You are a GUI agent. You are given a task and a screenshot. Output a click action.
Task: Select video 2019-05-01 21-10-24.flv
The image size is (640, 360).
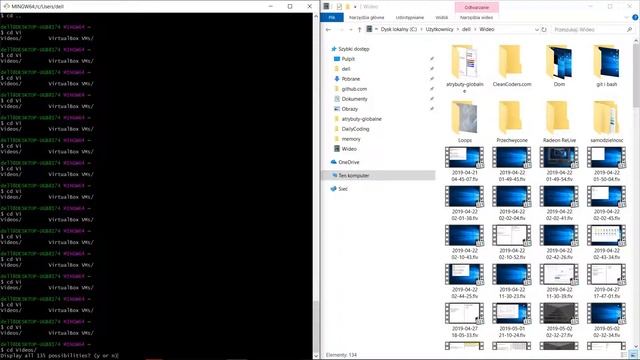click(512, 320)
